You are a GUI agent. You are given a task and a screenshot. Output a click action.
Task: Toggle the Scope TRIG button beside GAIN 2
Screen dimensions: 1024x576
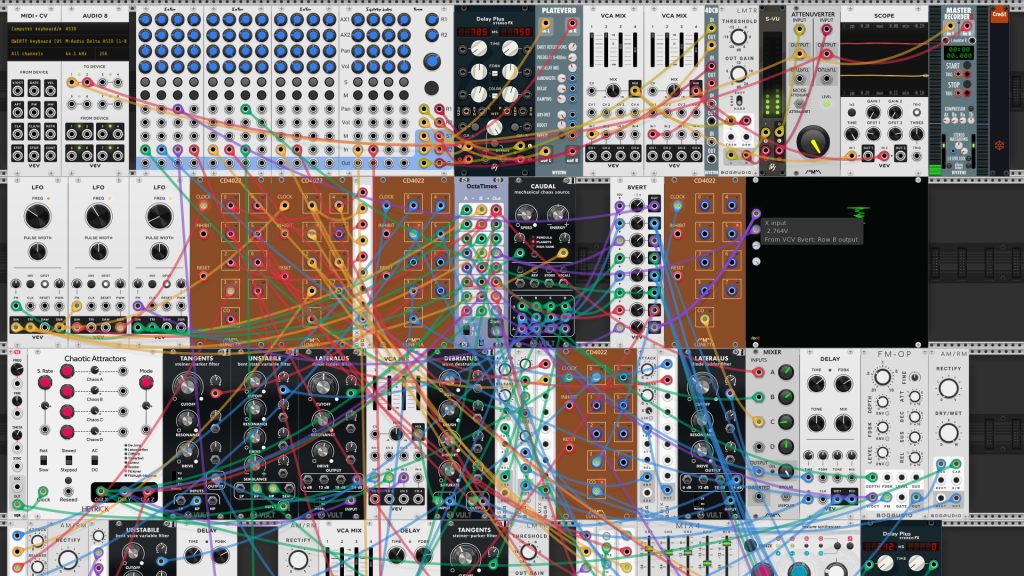916,114
